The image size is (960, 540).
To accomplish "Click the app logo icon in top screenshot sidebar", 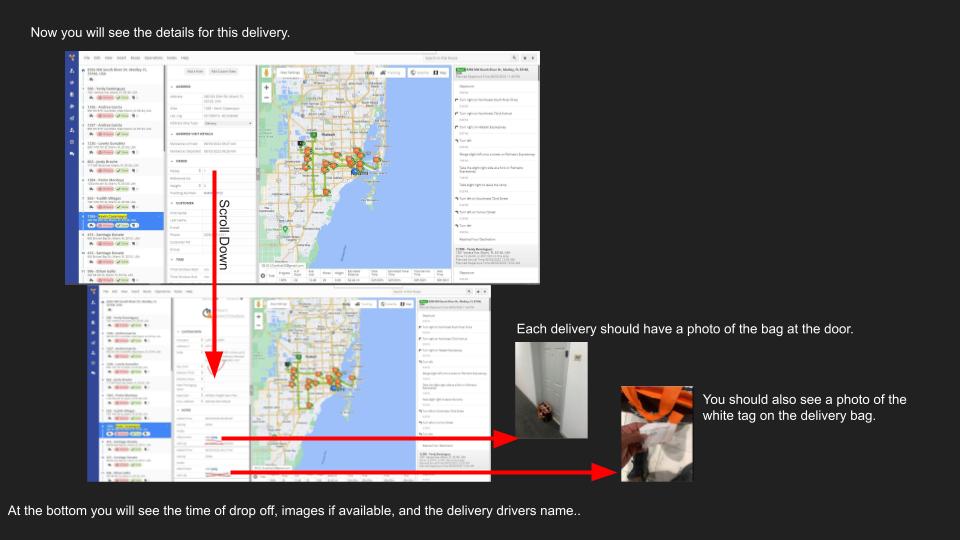I will point(72,58).
